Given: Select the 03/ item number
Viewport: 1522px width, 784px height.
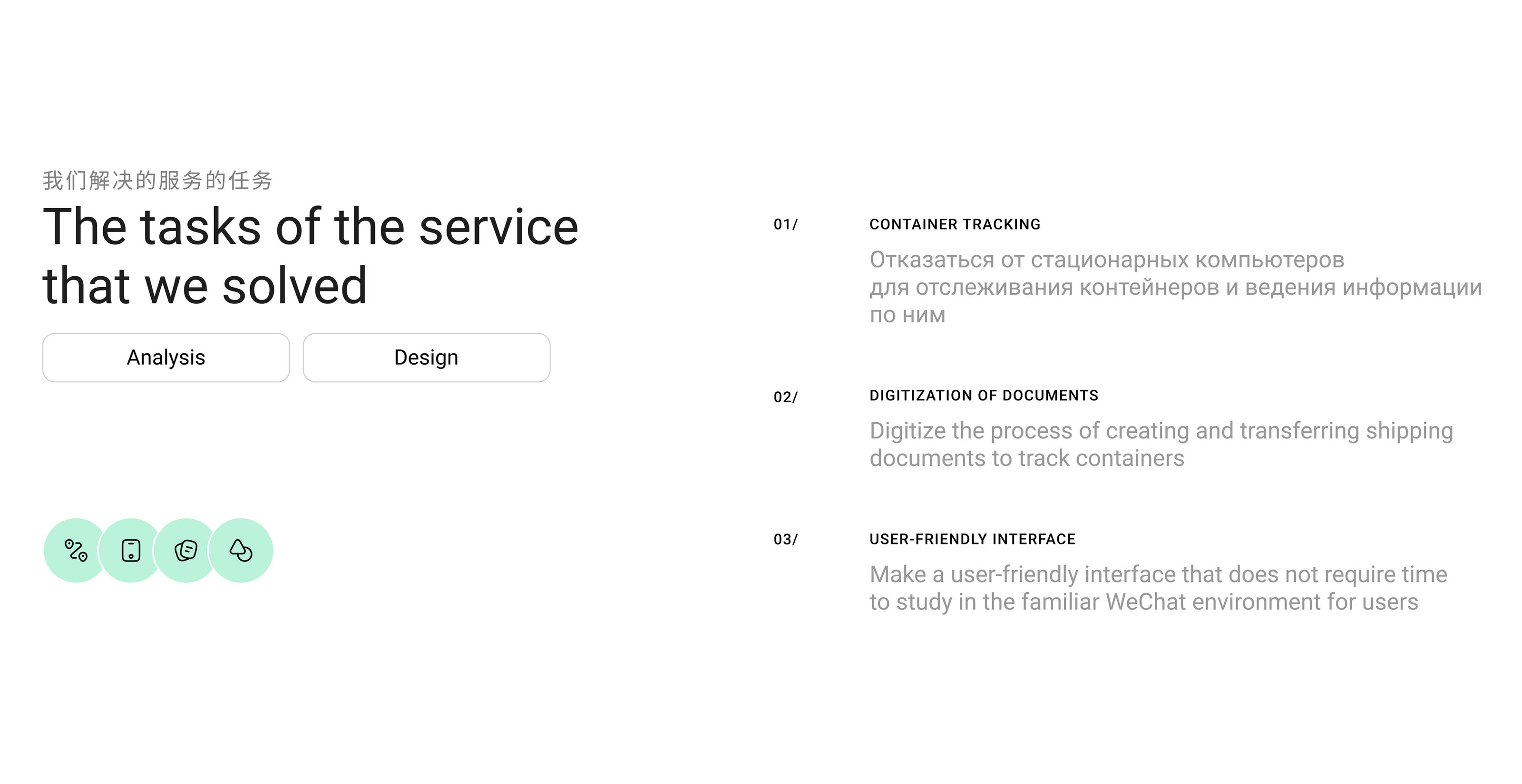Looking at the screenshot, I should coord(785,540).
